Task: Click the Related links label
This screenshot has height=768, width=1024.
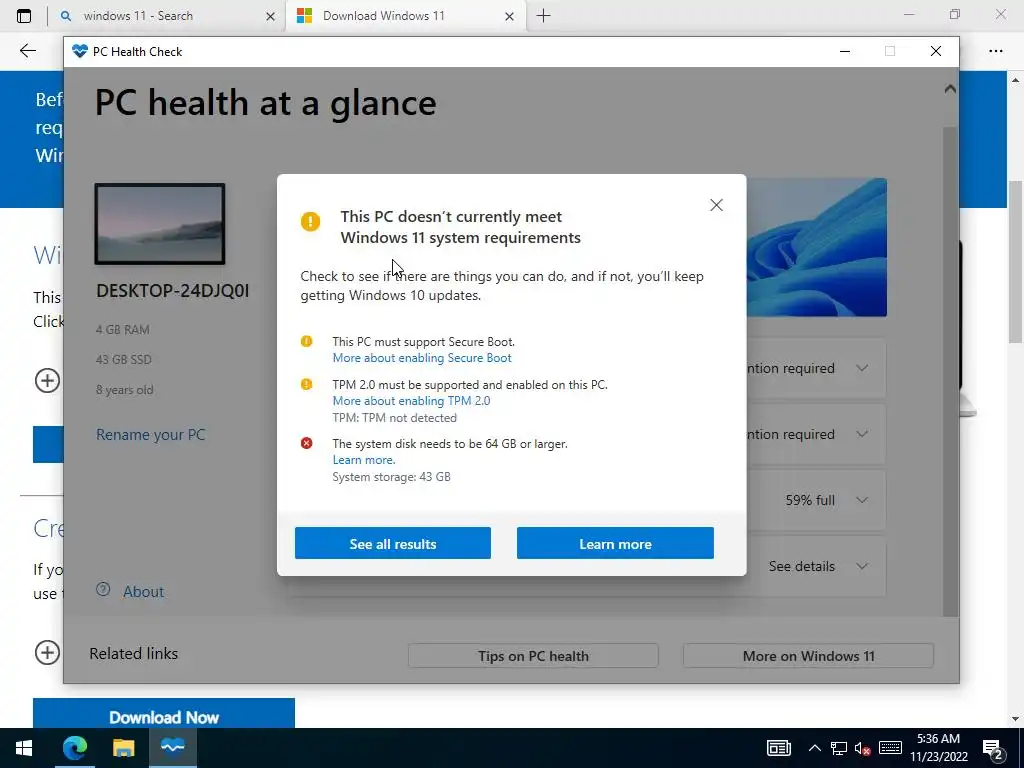Action: (134, 654)
